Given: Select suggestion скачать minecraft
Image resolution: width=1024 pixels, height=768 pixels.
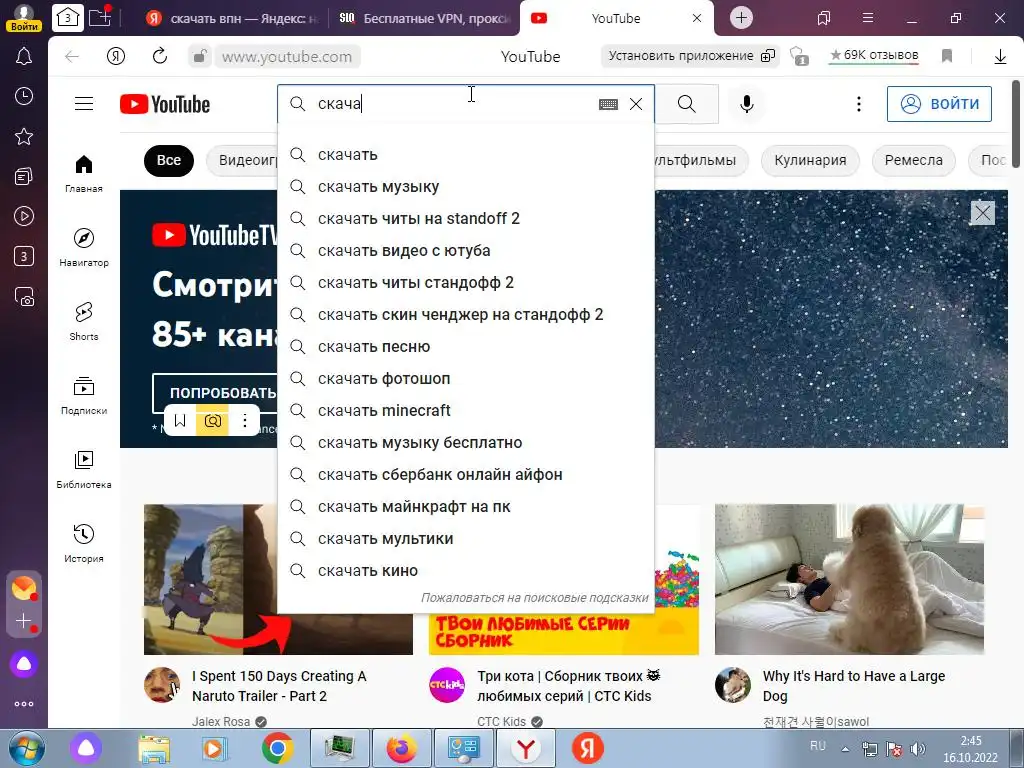Looking at the screenshot, I should coord(466,411).
